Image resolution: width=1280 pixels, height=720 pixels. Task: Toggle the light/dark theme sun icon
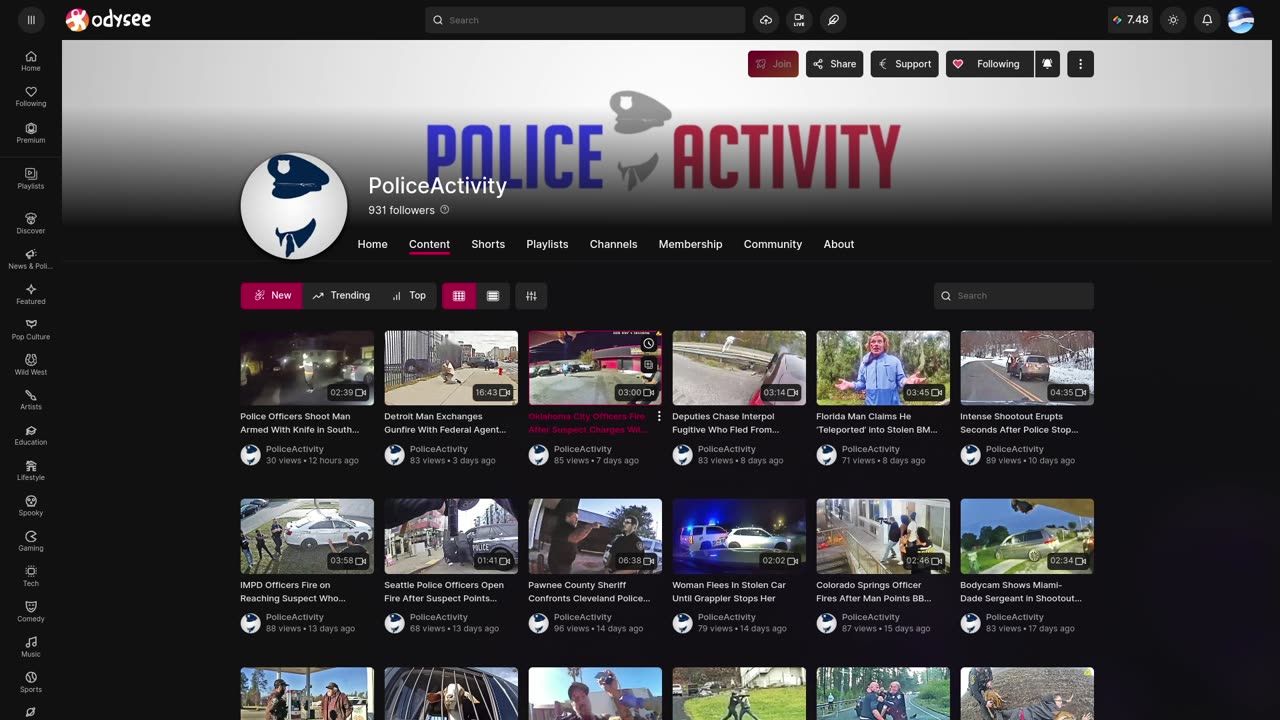click(1173, 20)
